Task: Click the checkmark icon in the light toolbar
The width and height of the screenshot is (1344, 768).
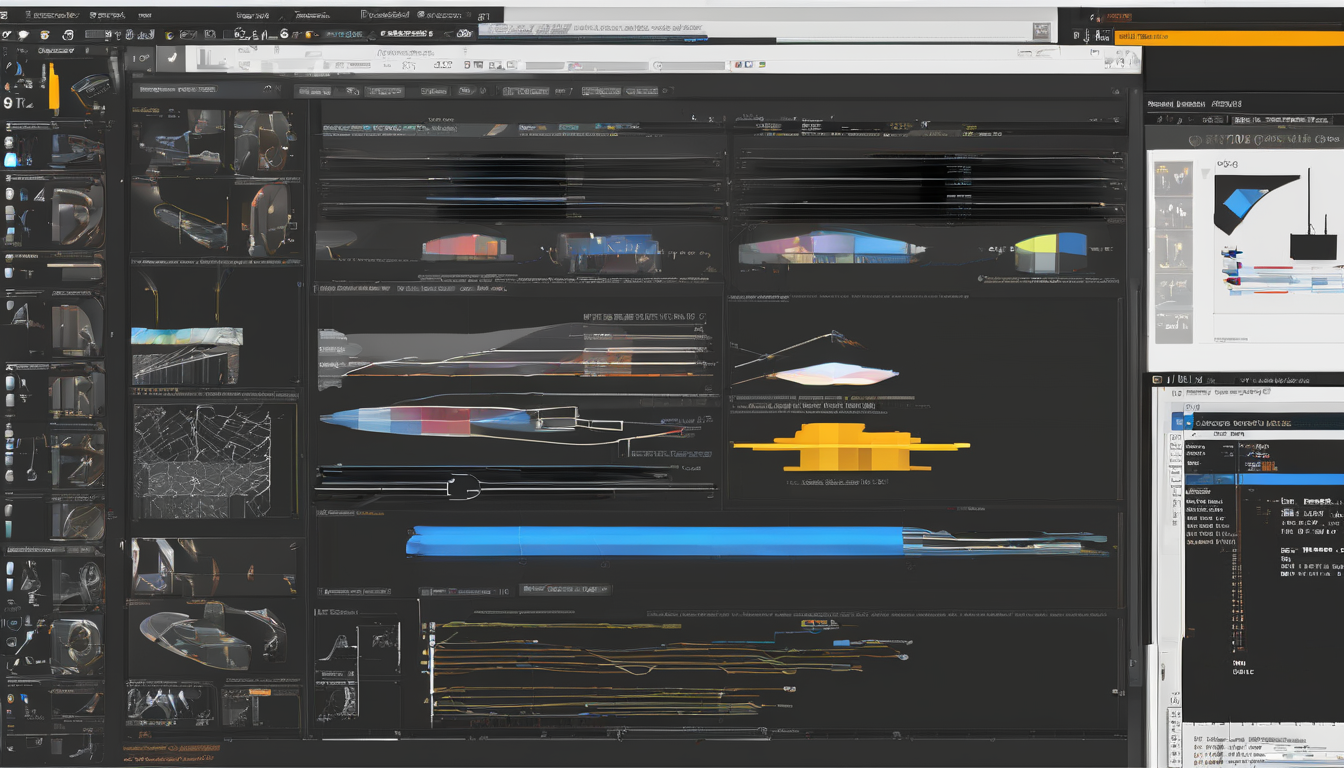Action: (171, 60)
